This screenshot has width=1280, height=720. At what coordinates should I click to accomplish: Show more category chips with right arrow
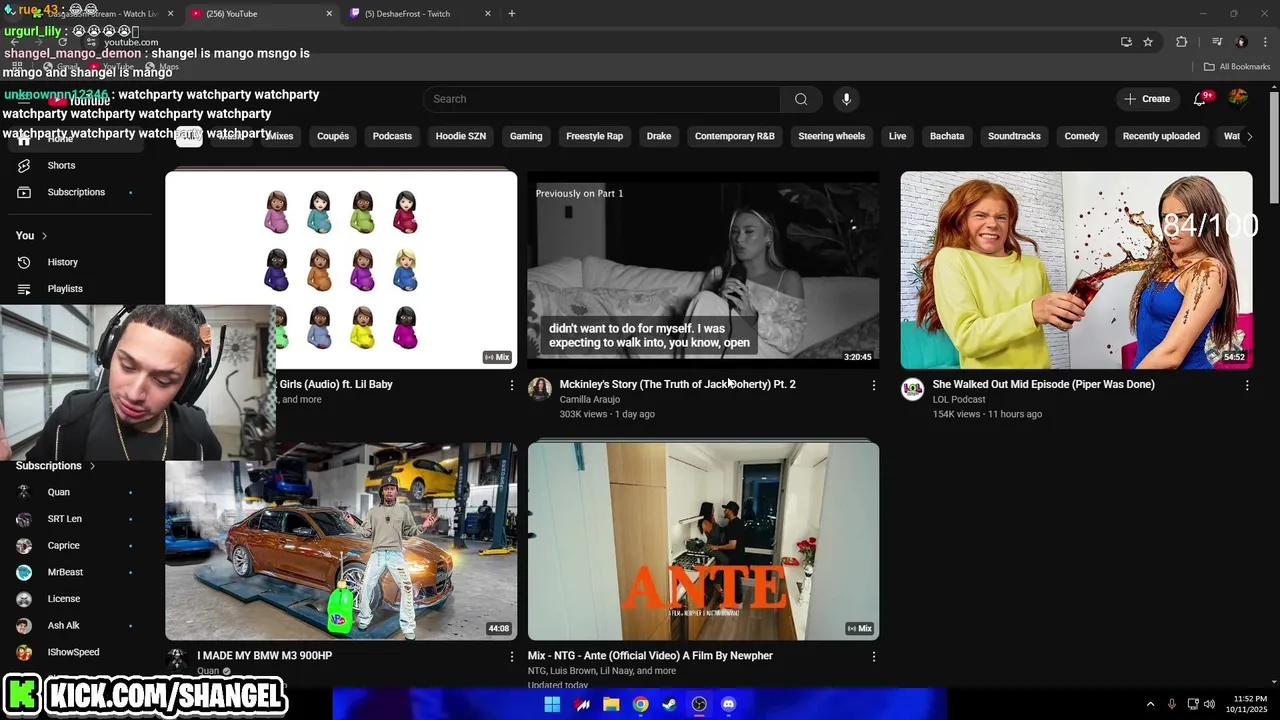pyautogui.click(x=1249, y=136)
